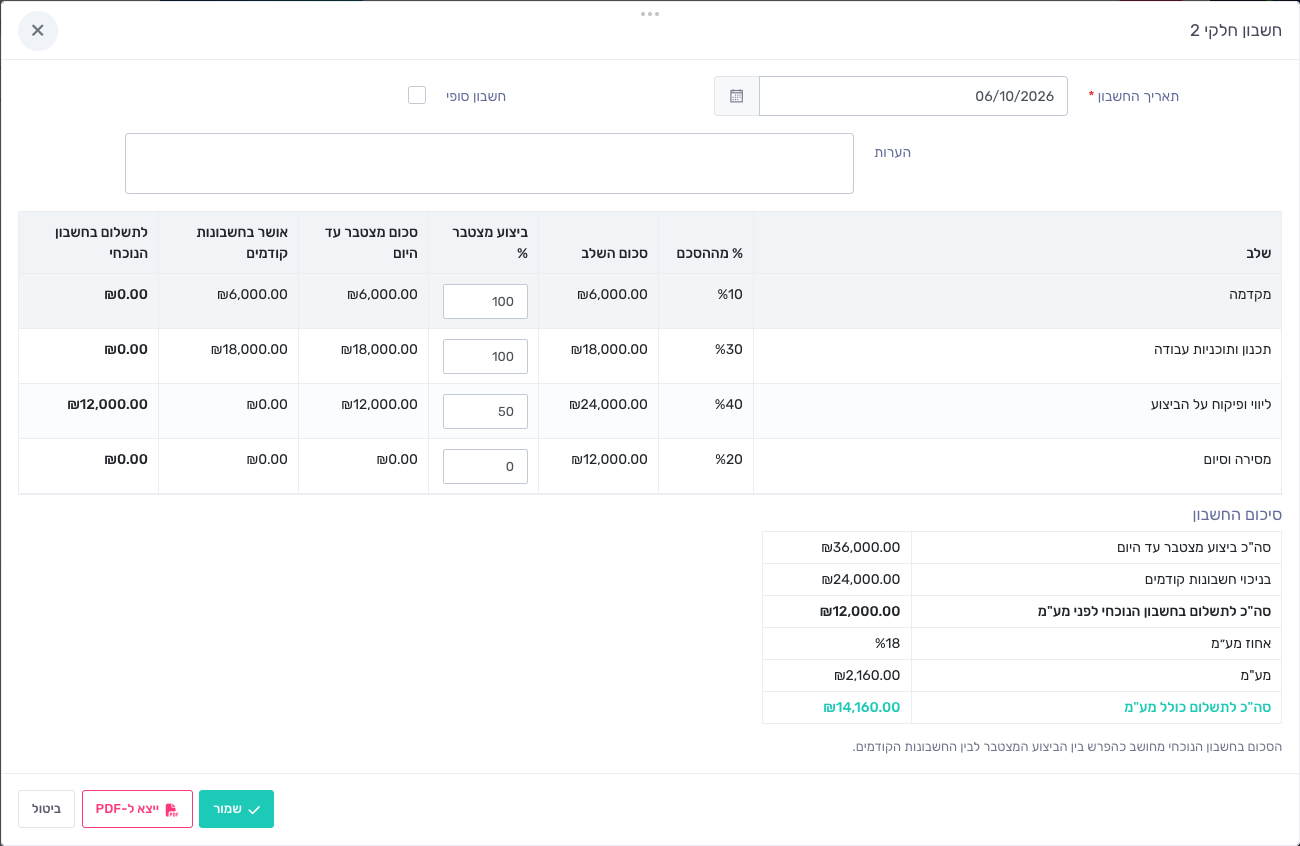The image size is (1300, 846).
Task: Select the מקדמה stage name
Action: pos(1250,294)
